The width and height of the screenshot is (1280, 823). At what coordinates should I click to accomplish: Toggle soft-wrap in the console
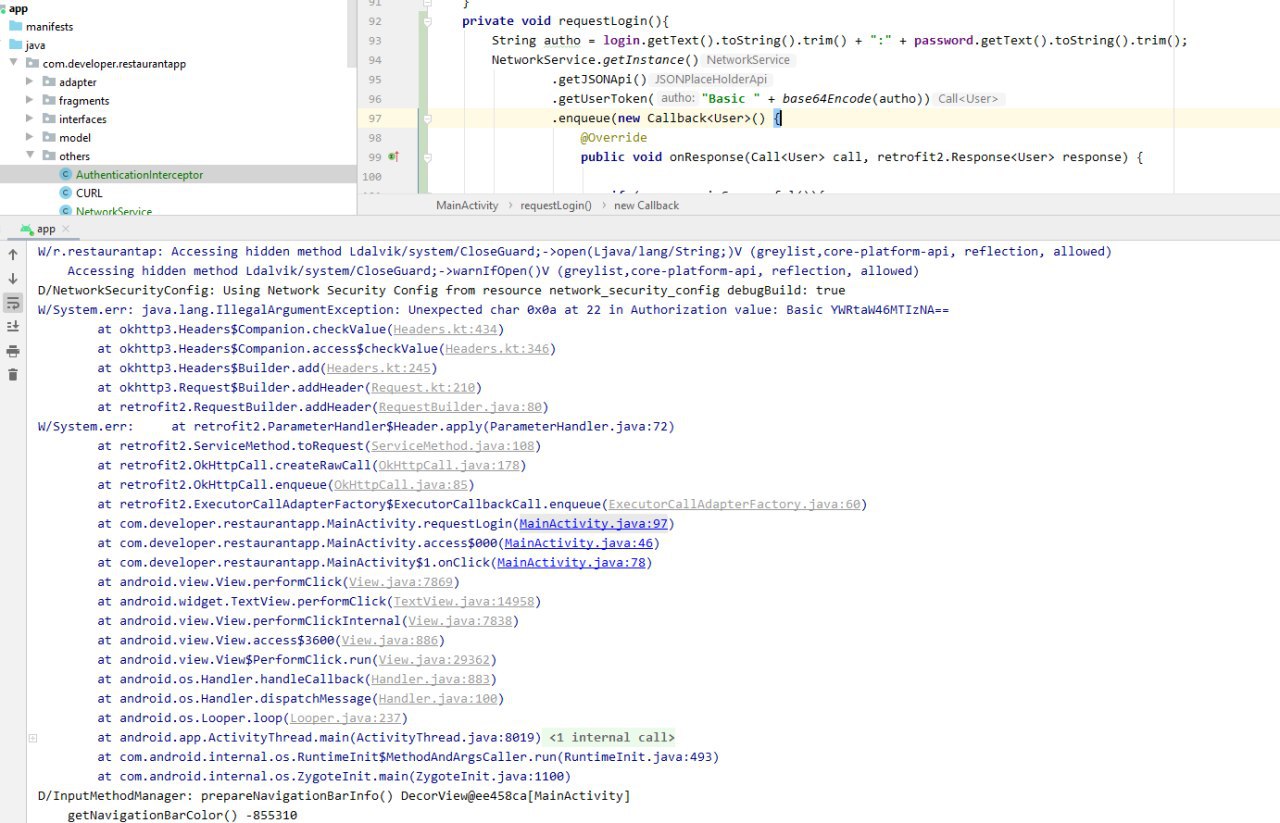pyautogui.click(x=13, y=303)
